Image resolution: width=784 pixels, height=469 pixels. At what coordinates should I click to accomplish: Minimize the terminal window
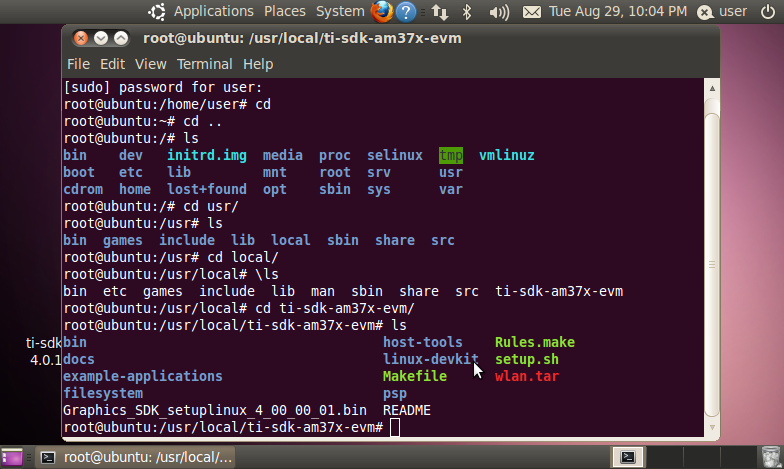coord(101,38)
